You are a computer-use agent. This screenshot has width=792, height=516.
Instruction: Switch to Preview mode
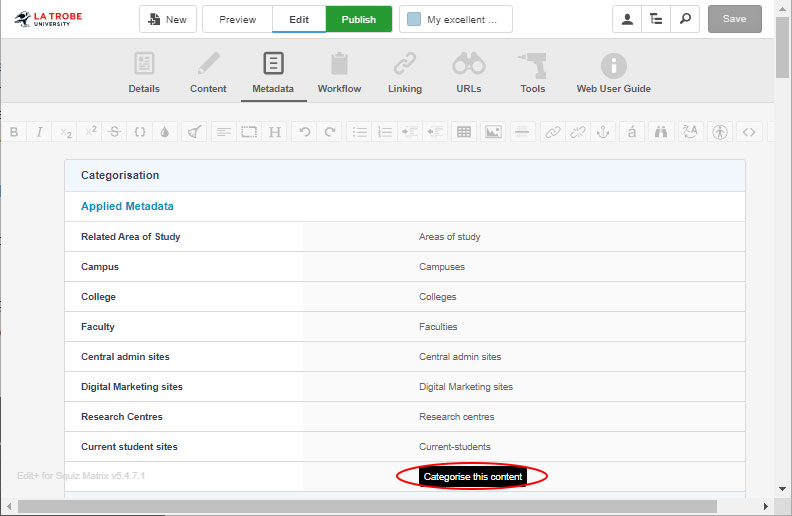tap(237, 19)
